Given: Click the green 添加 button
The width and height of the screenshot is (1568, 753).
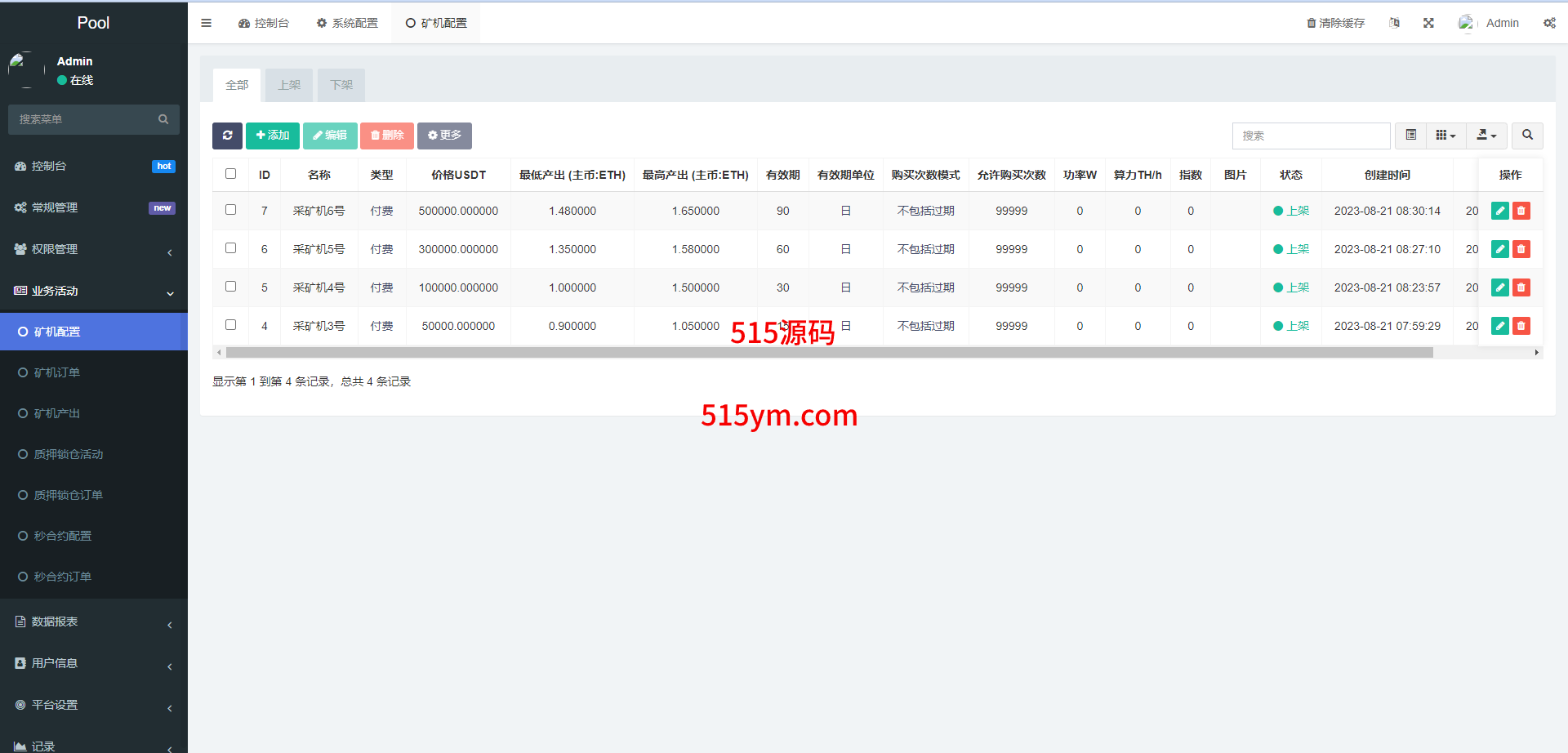Looking at the screenshot, I should (x=273, y=136).
